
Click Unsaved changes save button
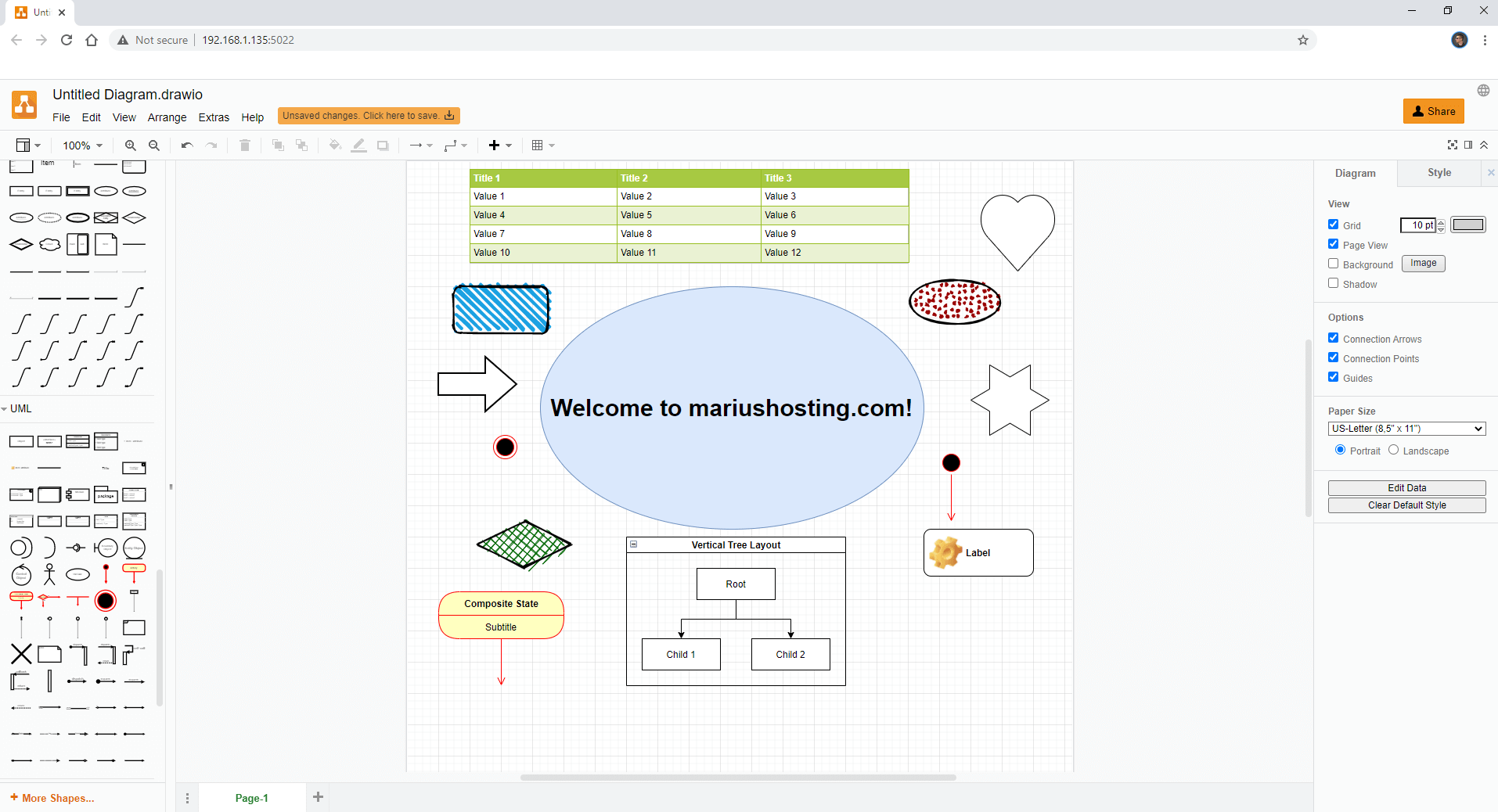click(x=369, y=116)
